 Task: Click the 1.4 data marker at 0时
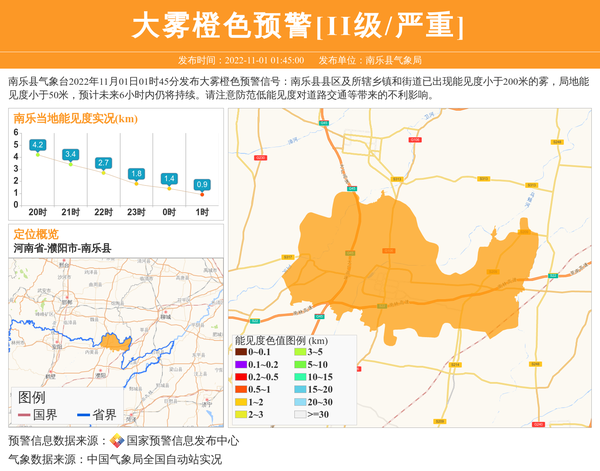pos(169,187)
